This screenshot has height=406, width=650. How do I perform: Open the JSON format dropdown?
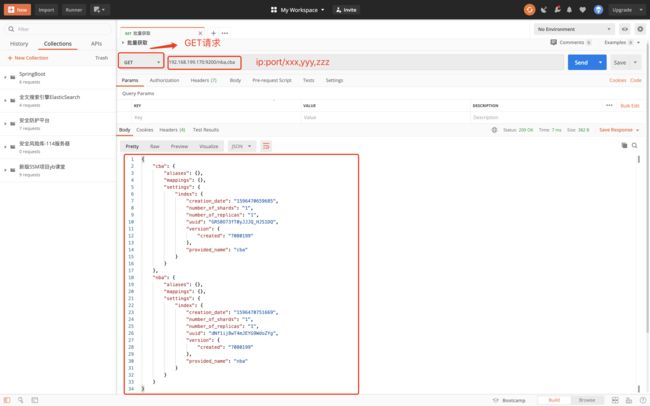242,146
